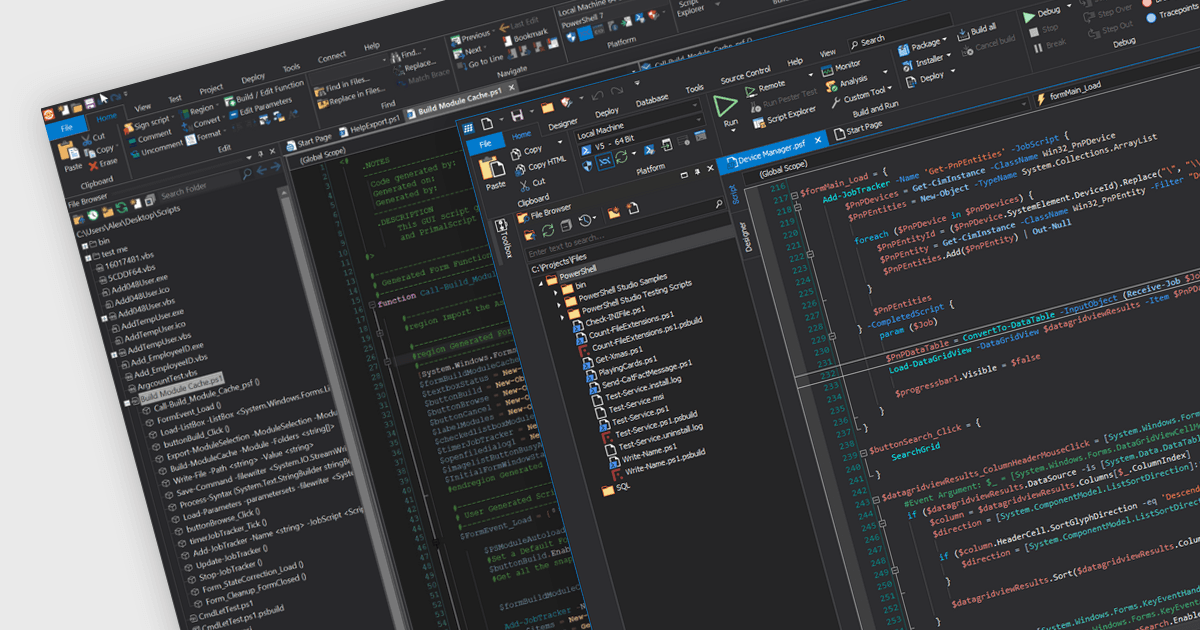Click Find... in the back window
1200x630 pixels.
(408, 53)
